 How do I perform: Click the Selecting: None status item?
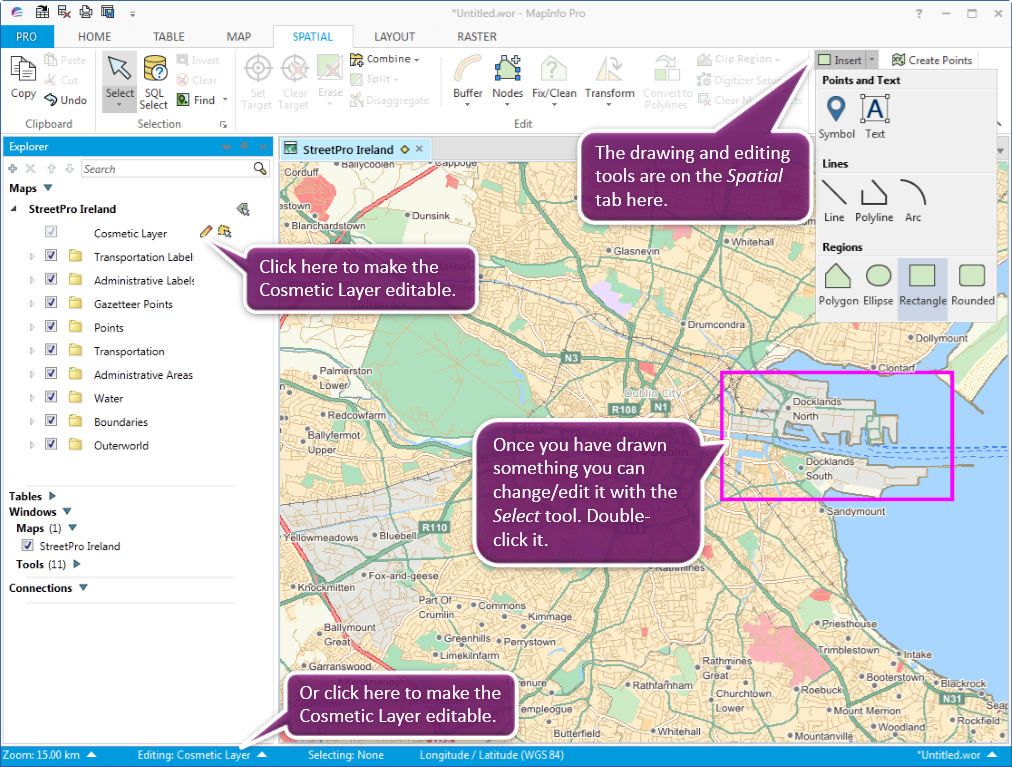click(x=345, y=755)
